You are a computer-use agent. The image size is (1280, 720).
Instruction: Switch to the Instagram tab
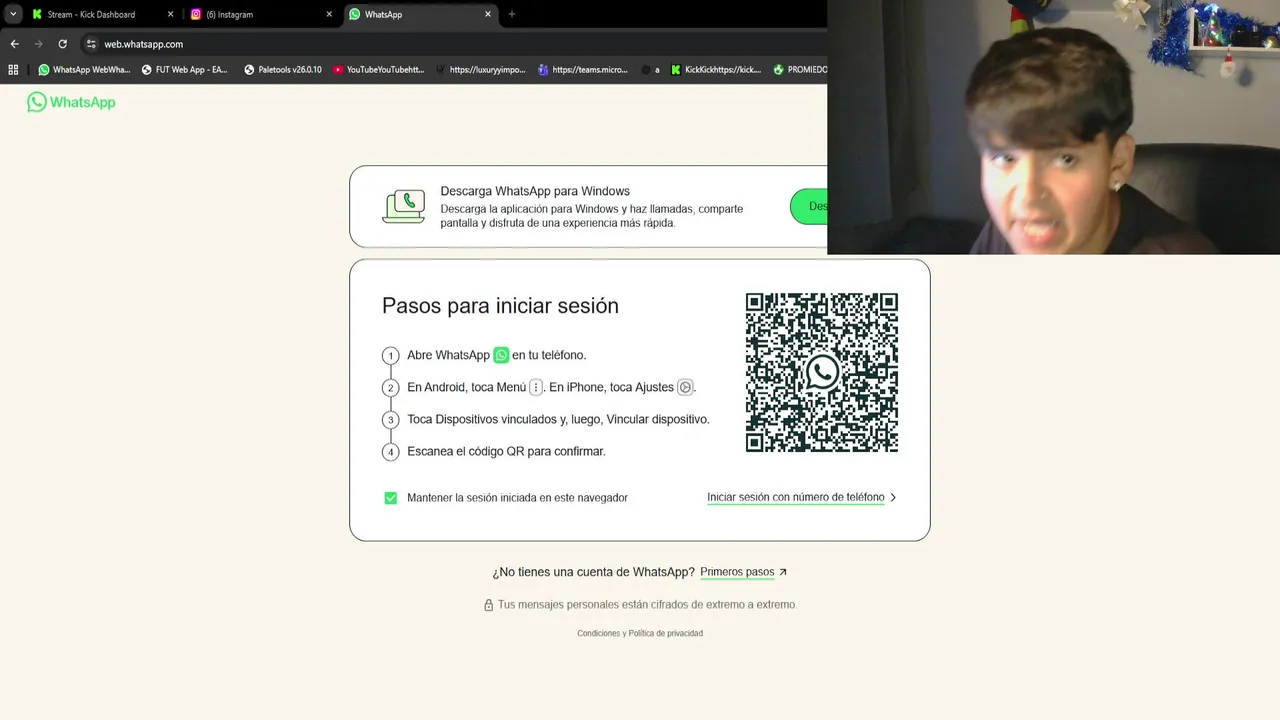(x=230, y=14)
